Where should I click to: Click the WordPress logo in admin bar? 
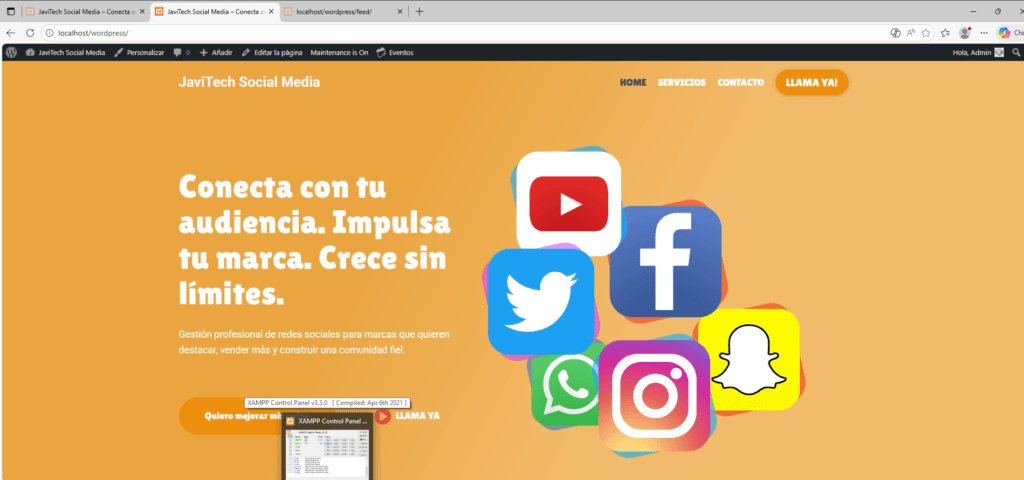coord(11,52)
